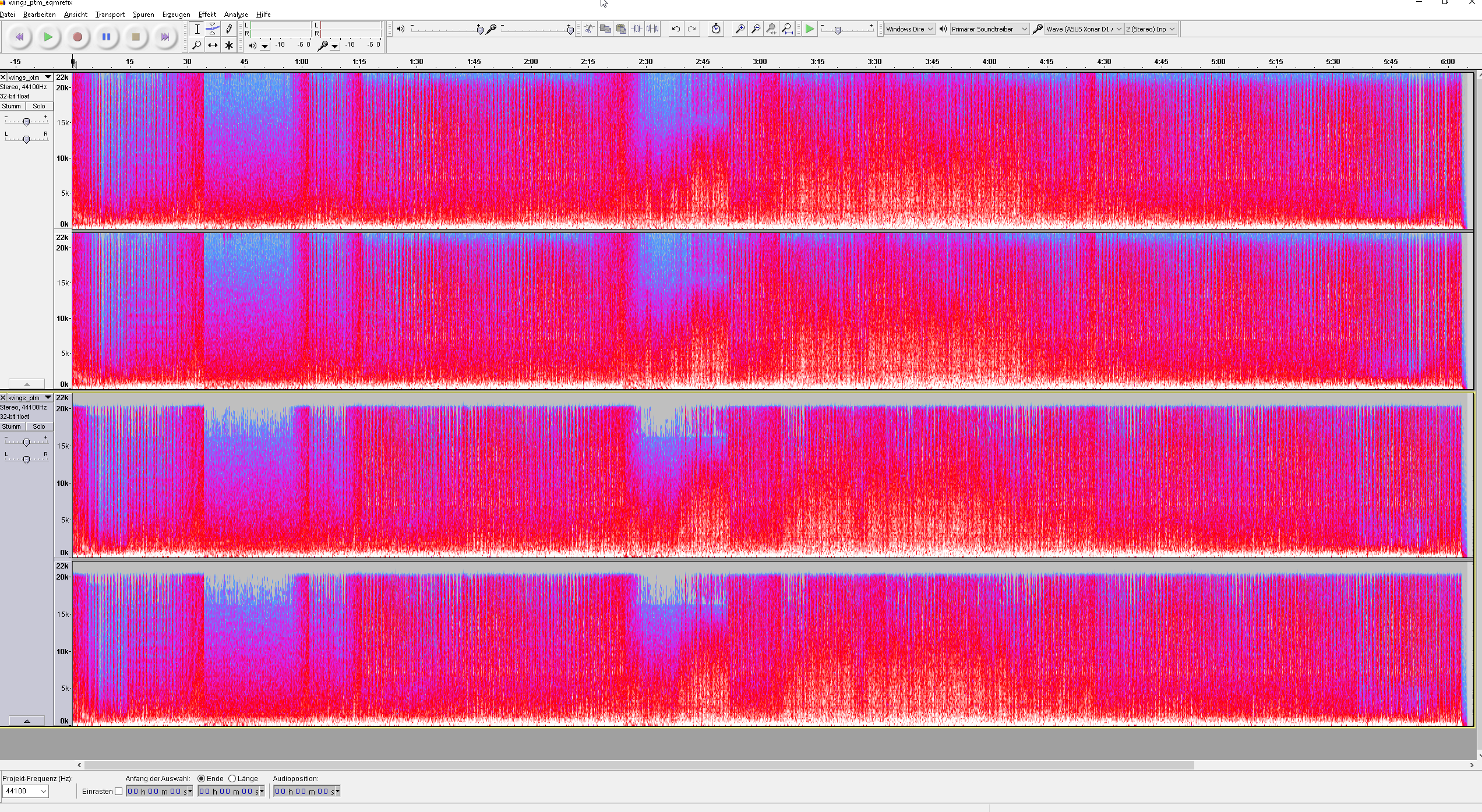Select the Multi-Werkzeug (asterisk) tool
The image size is (1482, 812).
[x=229, y=45]
